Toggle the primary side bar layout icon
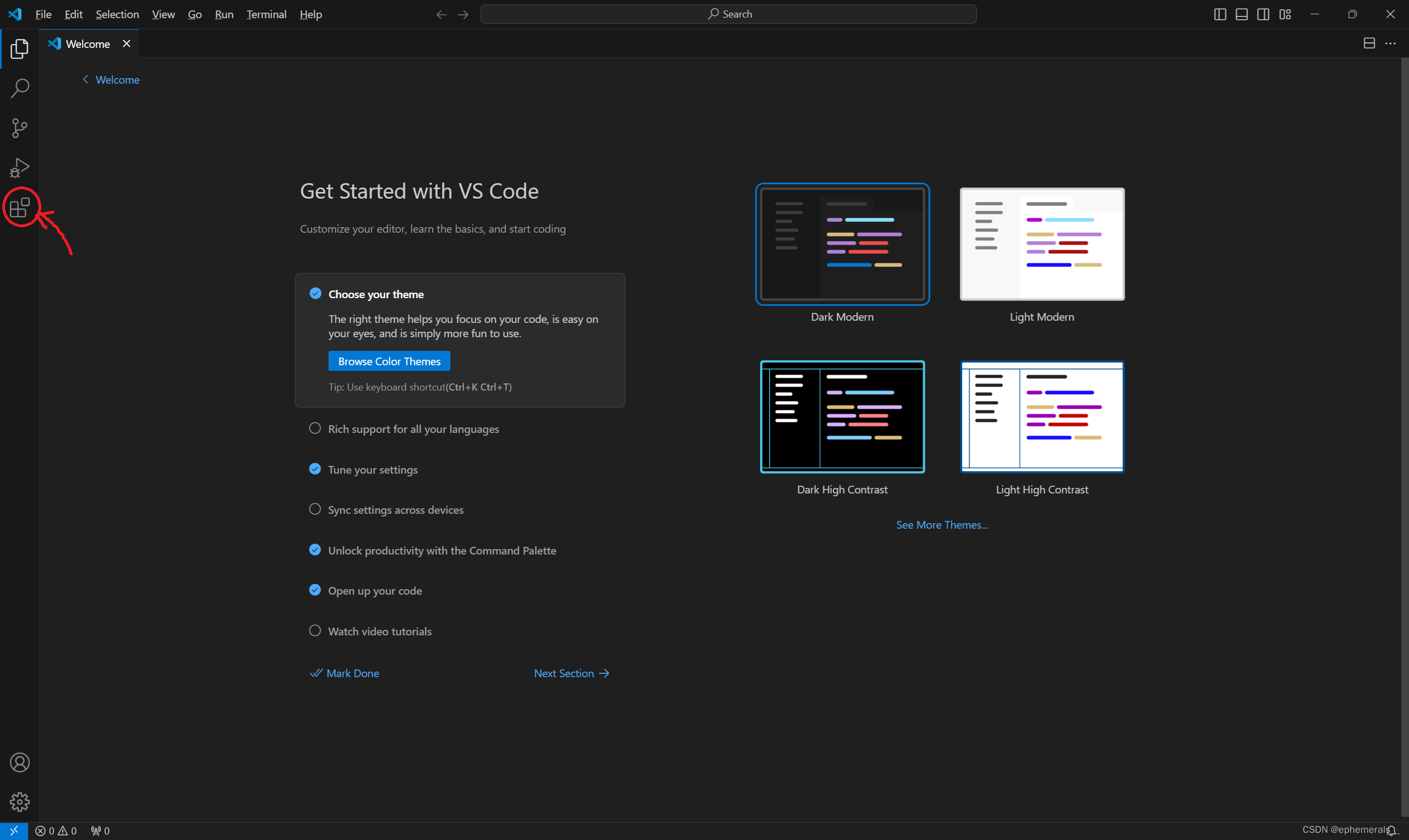Image resolution: width=1409 pixels, height=840 pixels. point(1220,14)
